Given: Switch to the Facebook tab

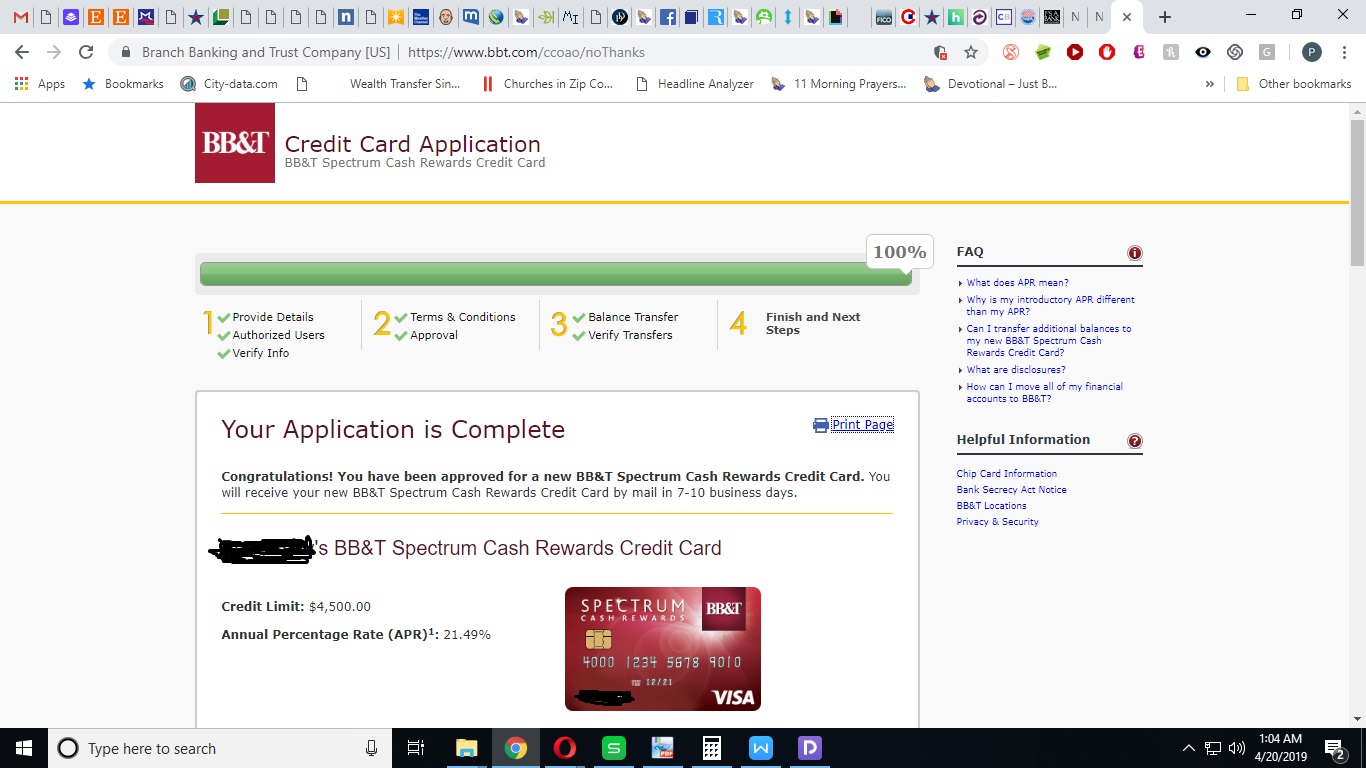Looking at the screenshot, I should point(667,17).
